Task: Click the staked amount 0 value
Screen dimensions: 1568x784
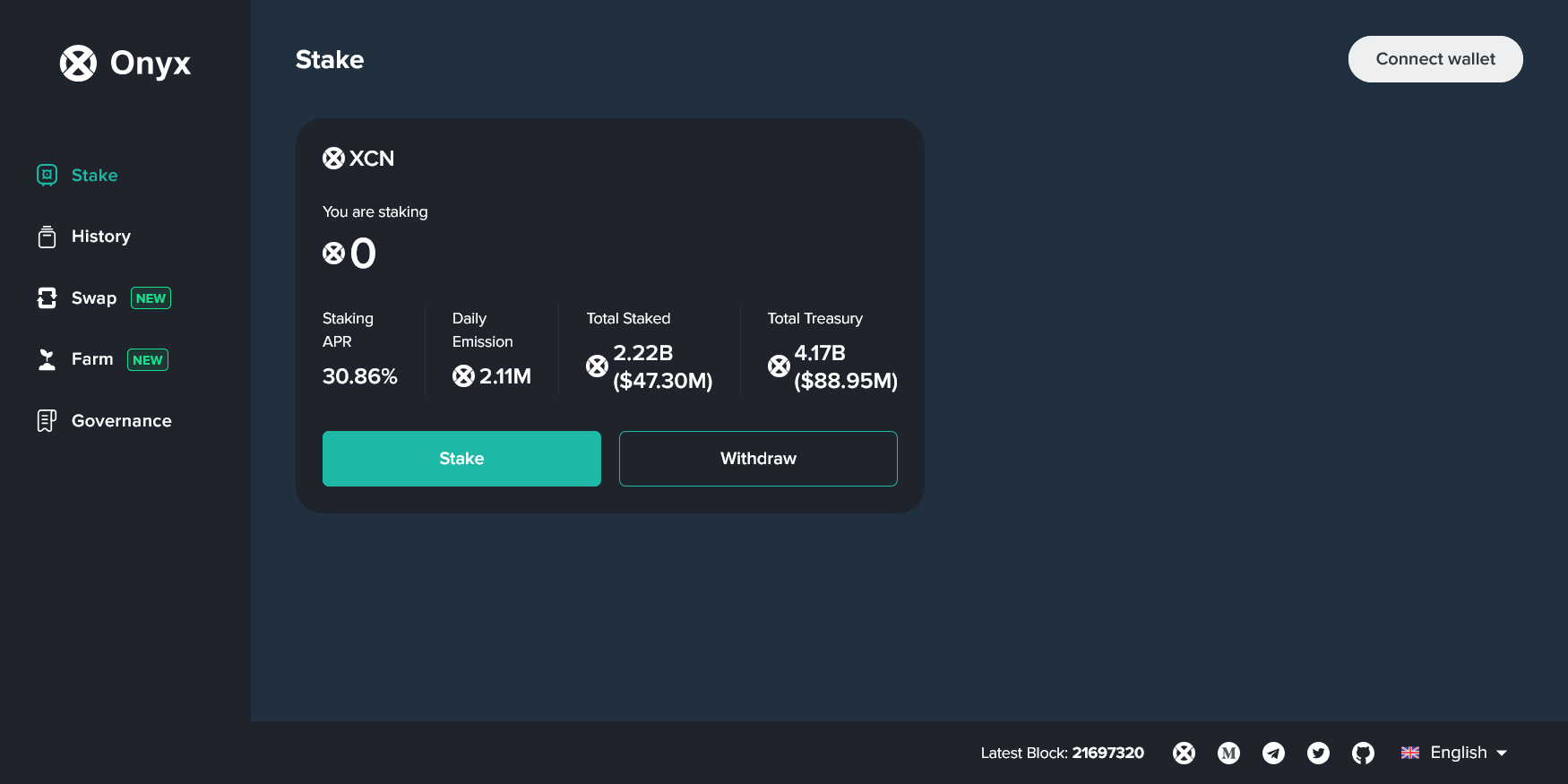Action: 363,254
